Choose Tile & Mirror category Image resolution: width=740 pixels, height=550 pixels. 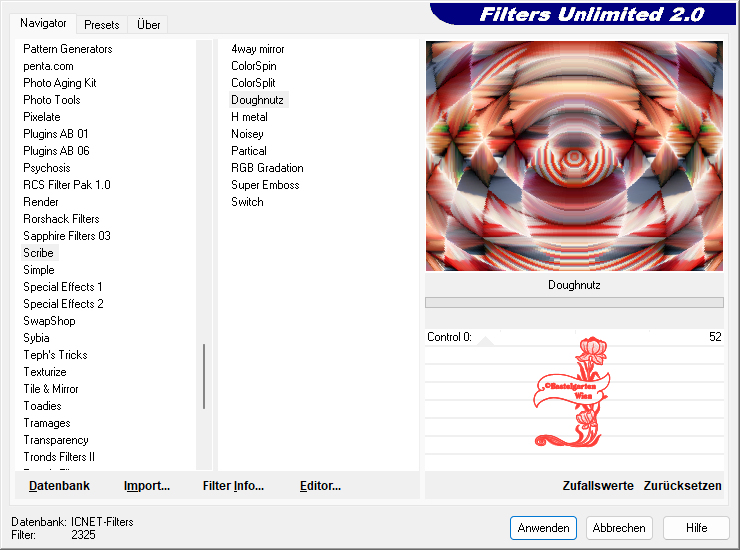point(51,389)
